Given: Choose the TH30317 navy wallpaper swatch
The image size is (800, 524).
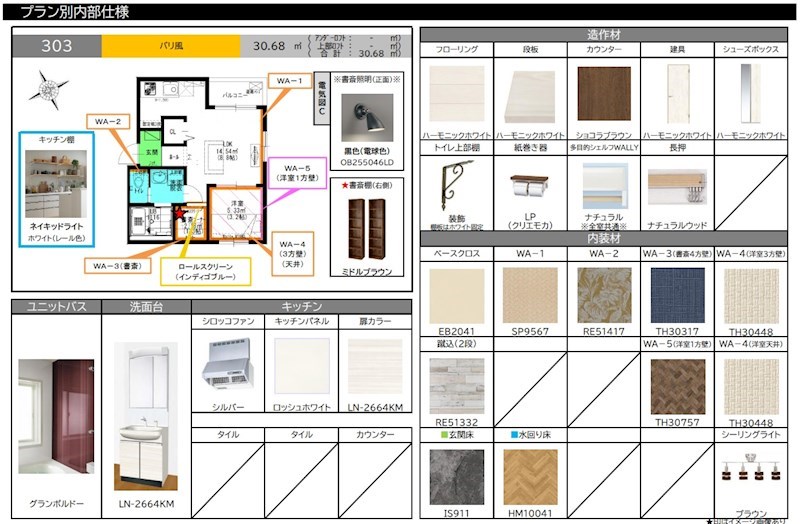Looking at the screenshot, I should click(x=678, y=296).
